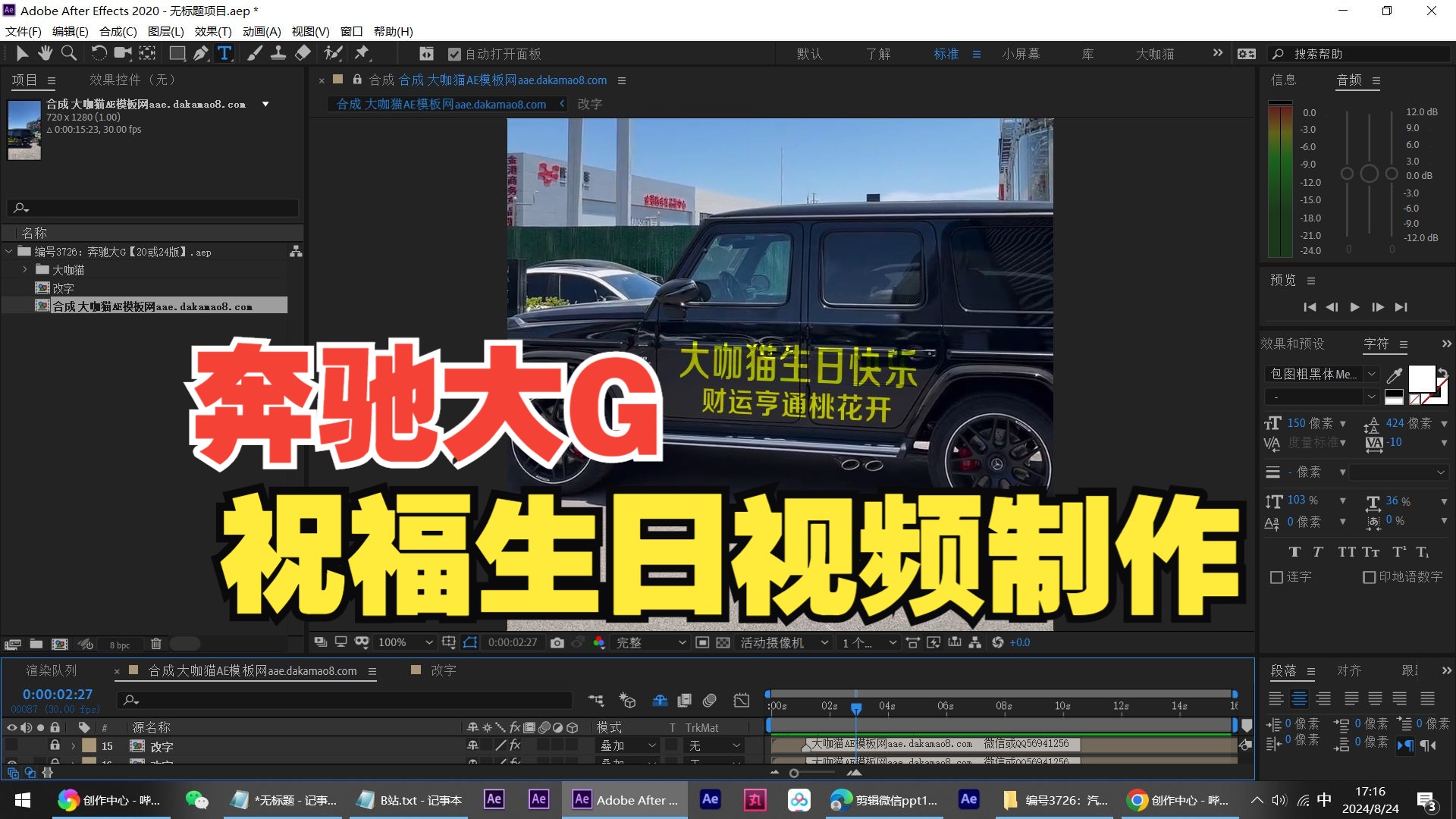Select the Roto Brush tool
The image size is (1456, 819).
pyautogui.click(x=333, y=53)
